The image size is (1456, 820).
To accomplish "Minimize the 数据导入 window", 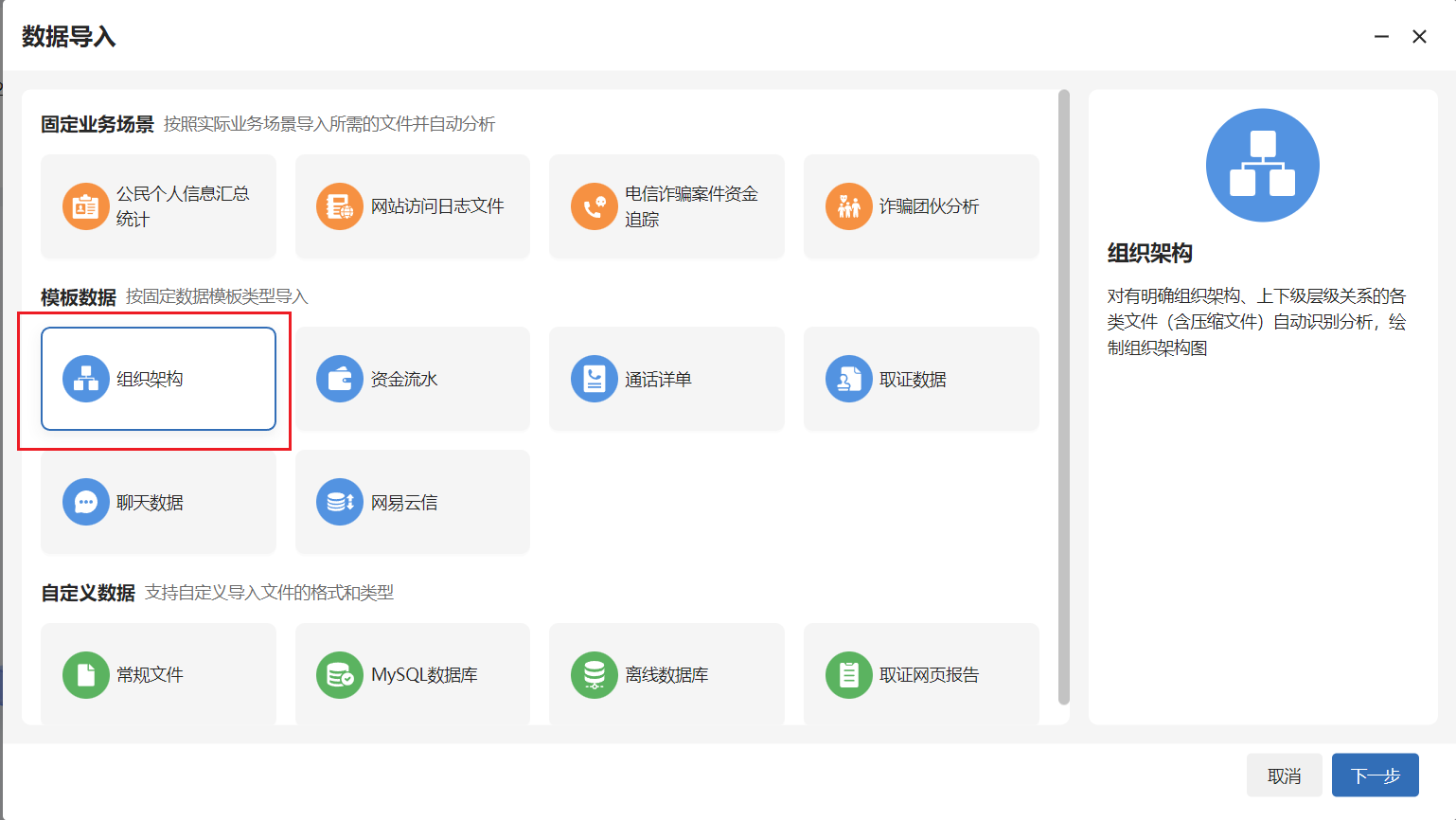I will (x=1381, y=37).
